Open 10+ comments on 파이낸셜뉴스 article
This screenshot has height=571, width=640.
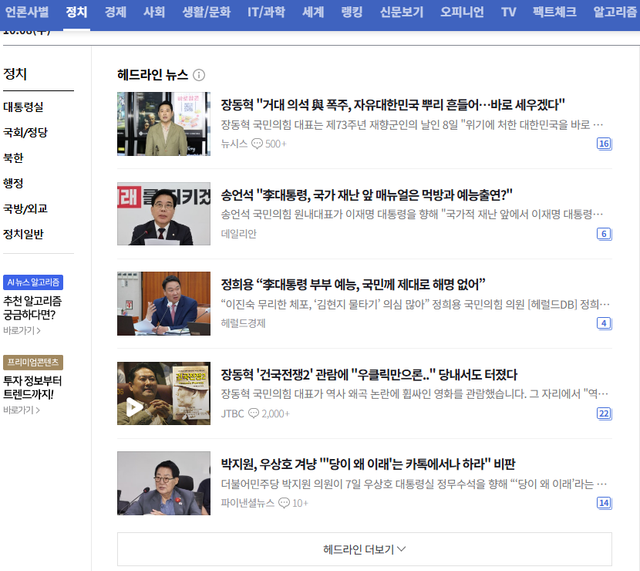293,503
